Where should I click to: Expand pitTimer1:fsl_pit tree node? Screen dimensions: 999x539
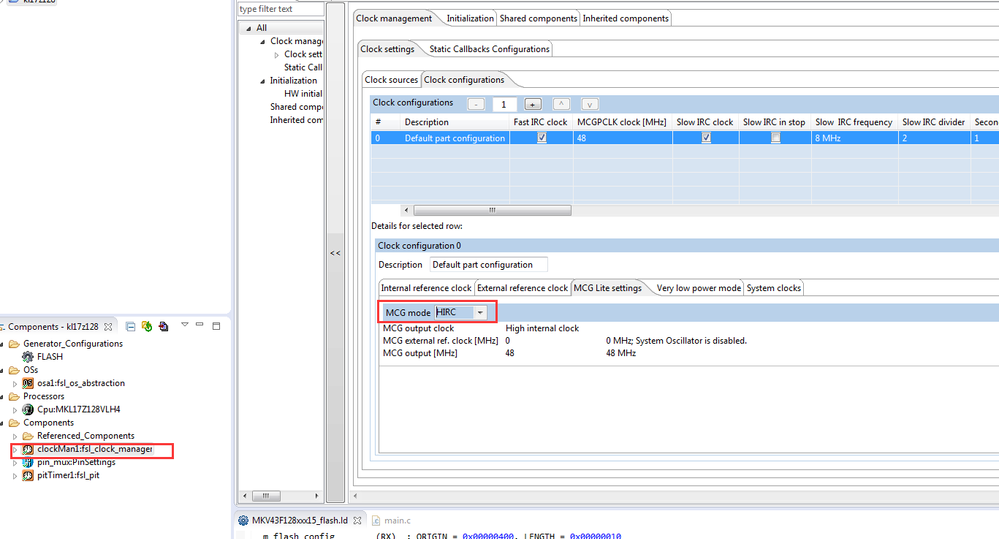(x=15, y=476)
